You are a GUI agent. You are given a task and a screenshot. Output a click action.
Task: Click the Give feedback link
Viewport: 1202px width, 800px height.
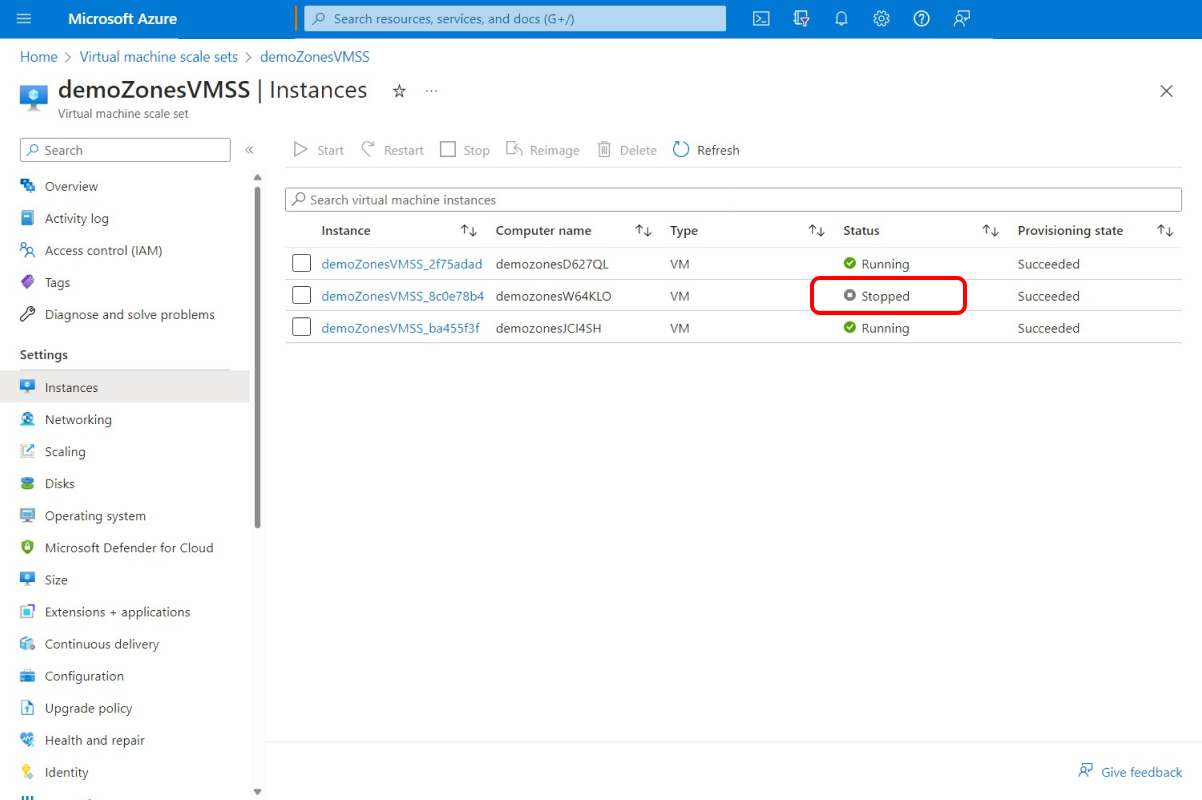tap(1130, 771)
